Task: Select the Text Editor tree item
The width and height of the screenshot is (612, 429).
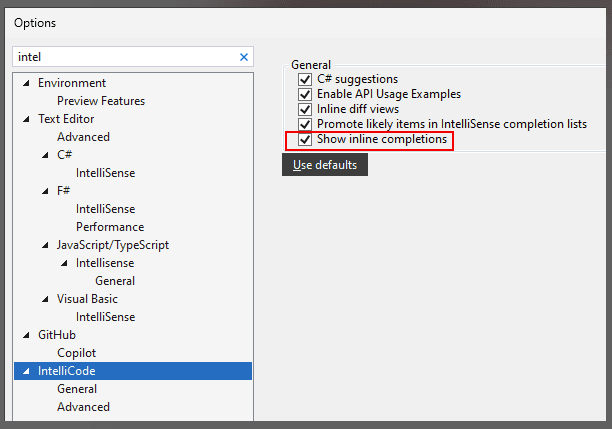Action: point(66,119)
